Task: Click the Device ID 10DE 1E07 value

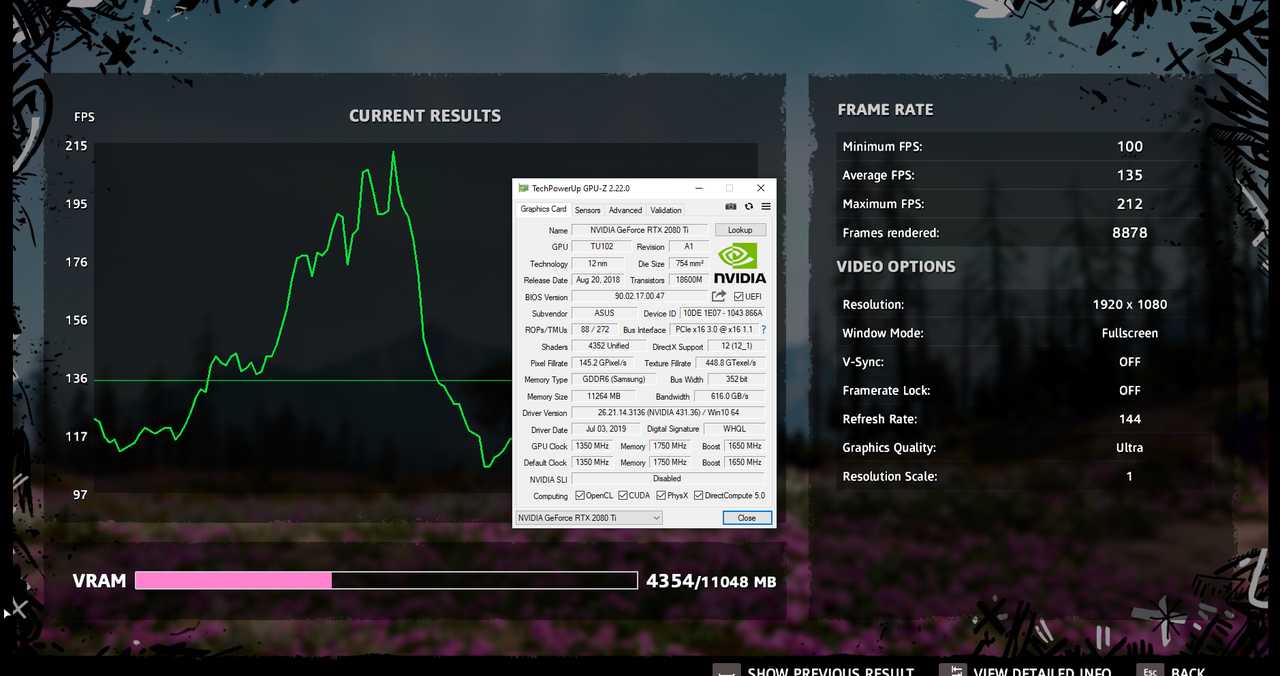Action: click(x=722, y=313)
